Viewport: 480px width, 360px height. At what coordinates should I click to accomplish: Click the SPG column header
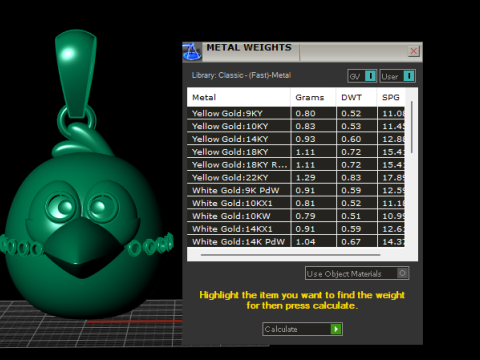click(391, 97)
